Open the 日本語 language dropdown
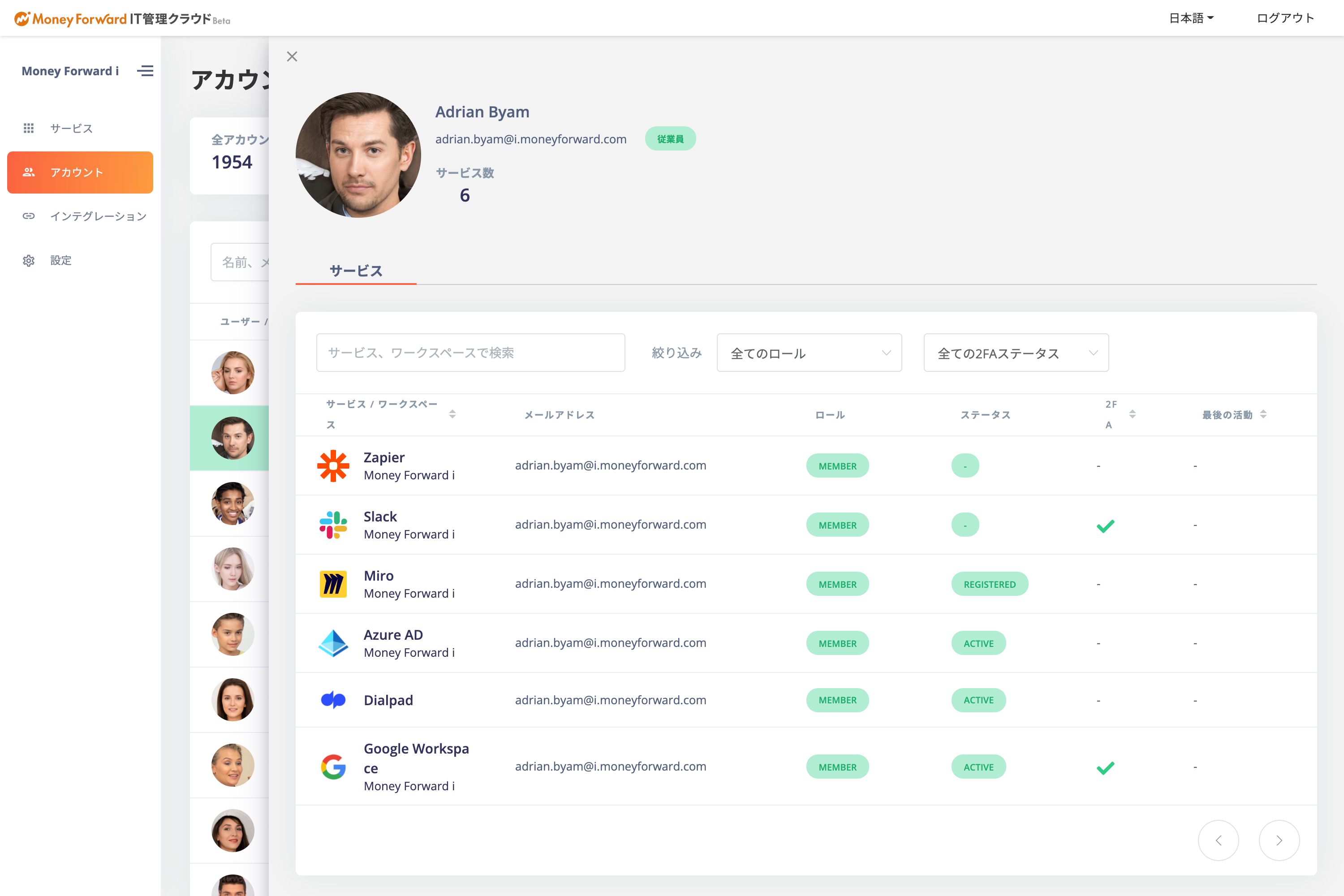1344x896 pixels. (1191, 18)
